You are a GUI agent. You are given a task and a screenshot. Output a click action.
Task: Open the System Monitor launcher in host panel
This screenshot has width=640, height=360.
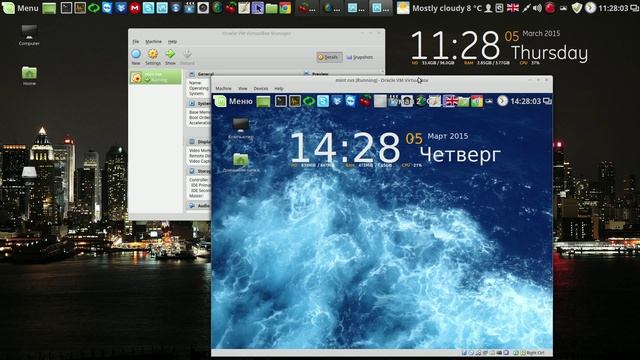80,8
